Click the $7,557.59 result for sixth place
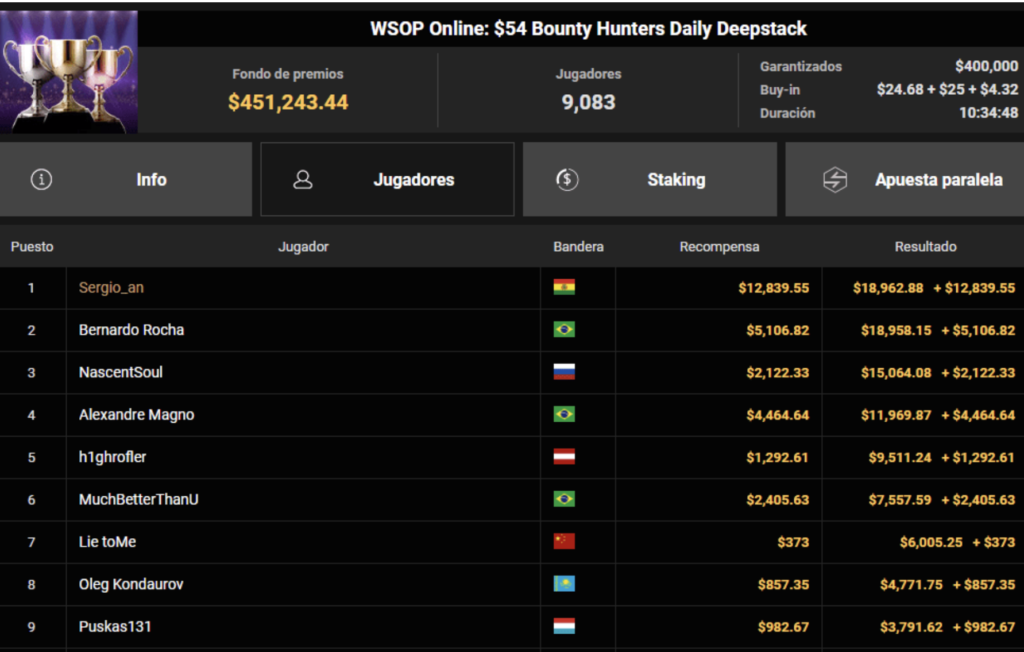1024x652 pixels. tap(900, 500)
